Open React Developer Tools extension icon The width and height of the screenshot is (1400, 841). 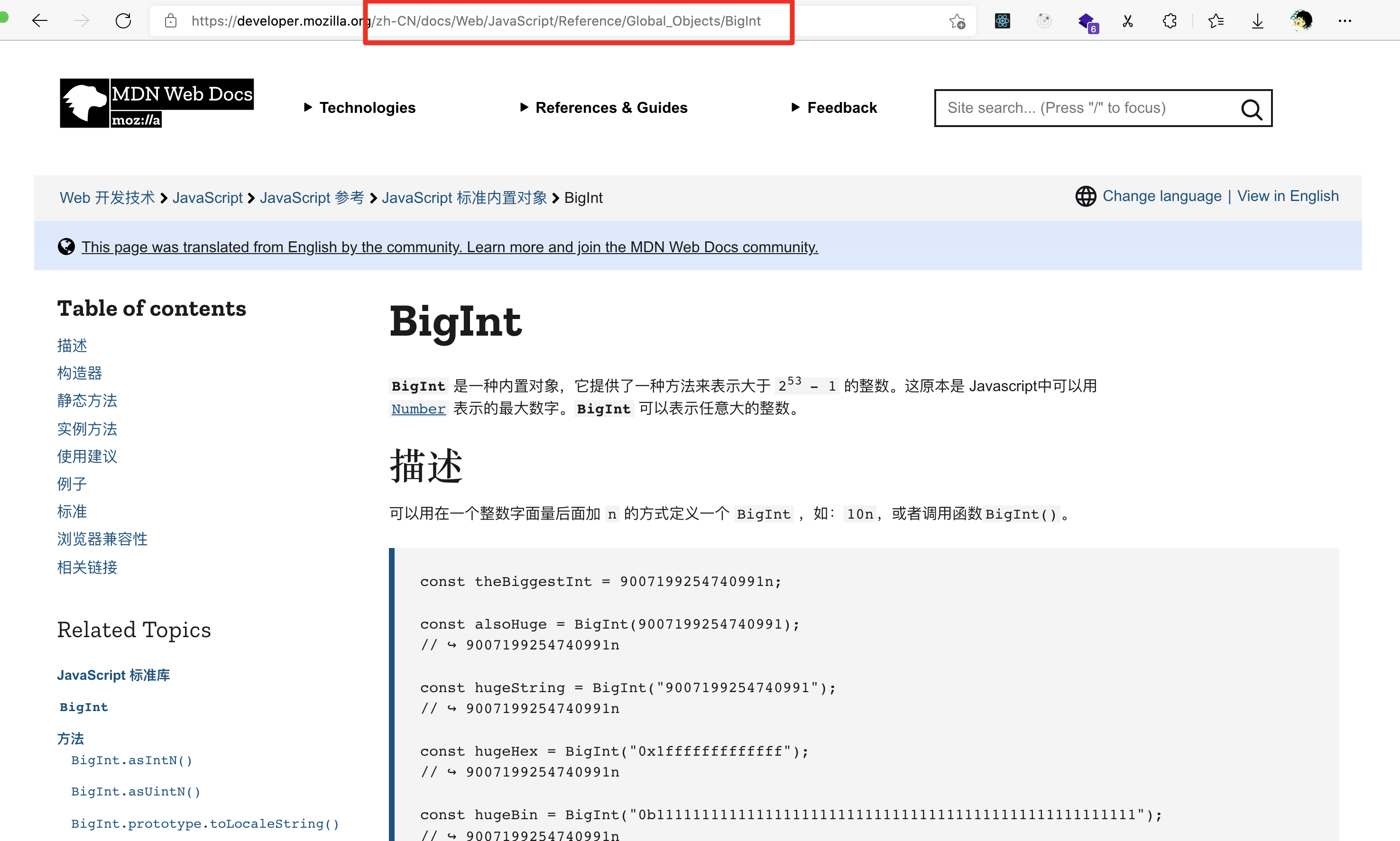coord(1002,21)
